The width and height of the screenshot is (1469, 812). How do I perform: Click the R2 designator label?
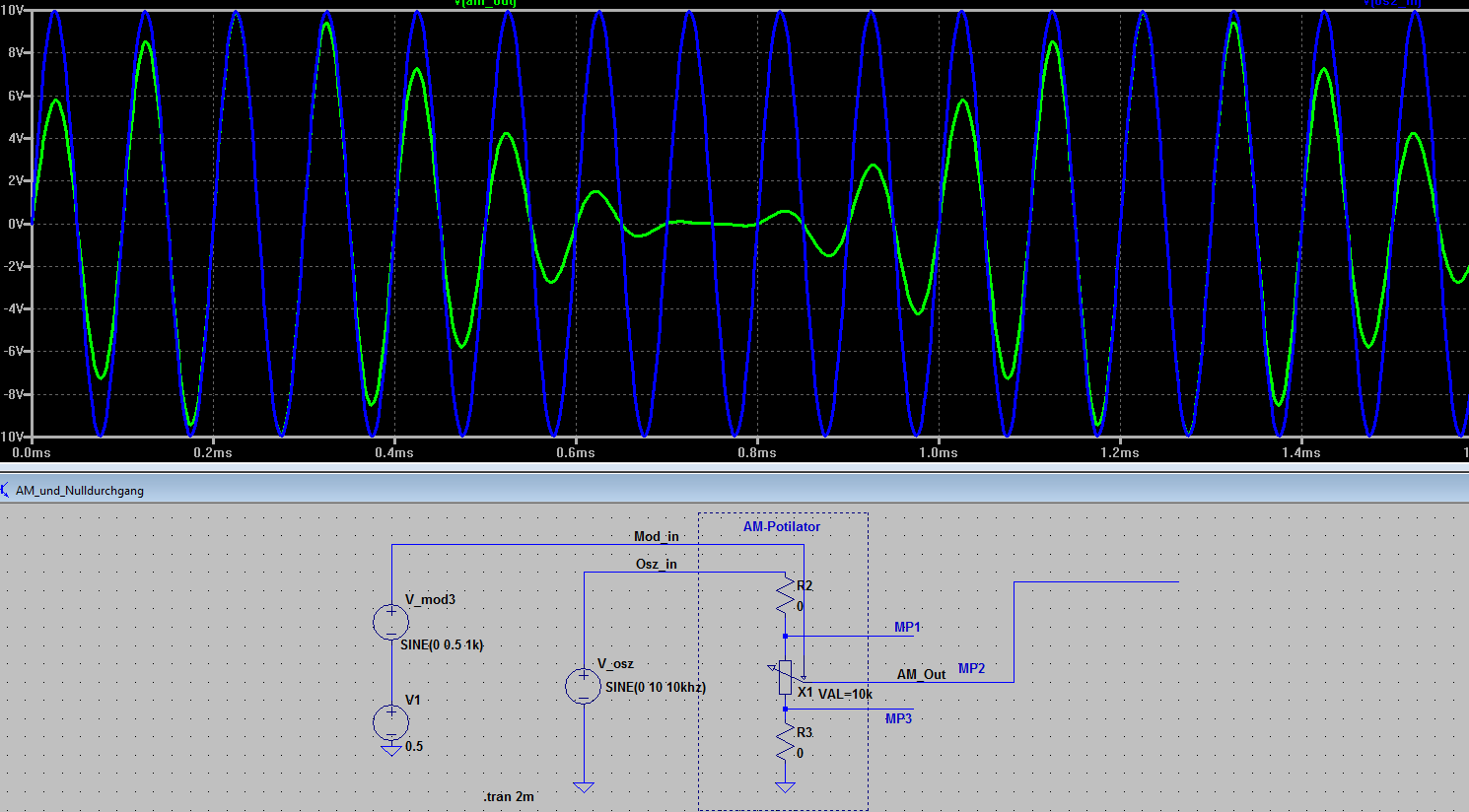804,585
